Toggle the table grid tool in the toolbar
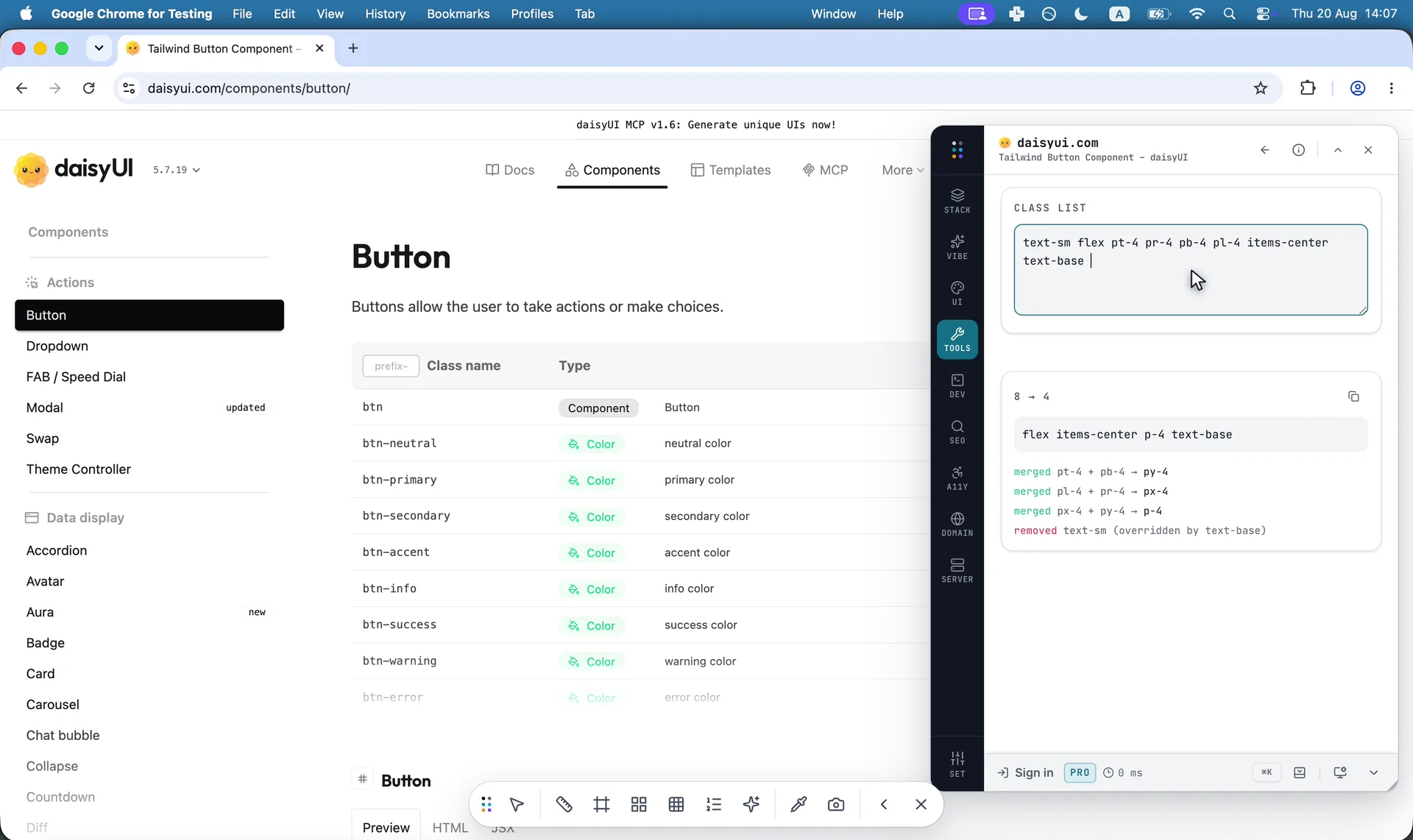Screen dimensions: 1413x840 click(x=676, y=805)
